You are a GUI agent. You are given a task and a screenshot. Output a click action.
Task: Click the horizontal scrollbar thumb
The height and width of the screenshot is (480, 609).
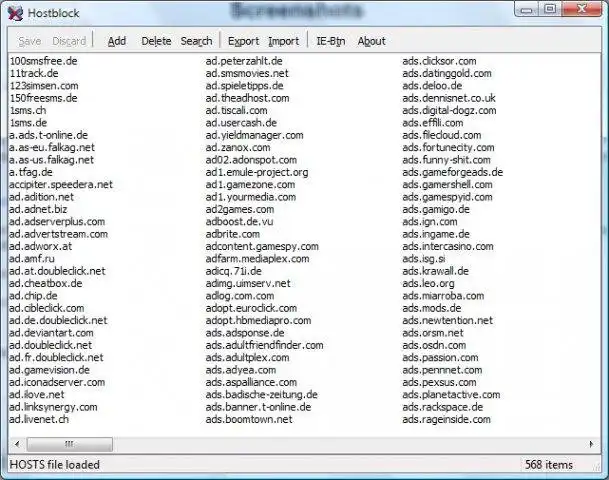[70, 444]
